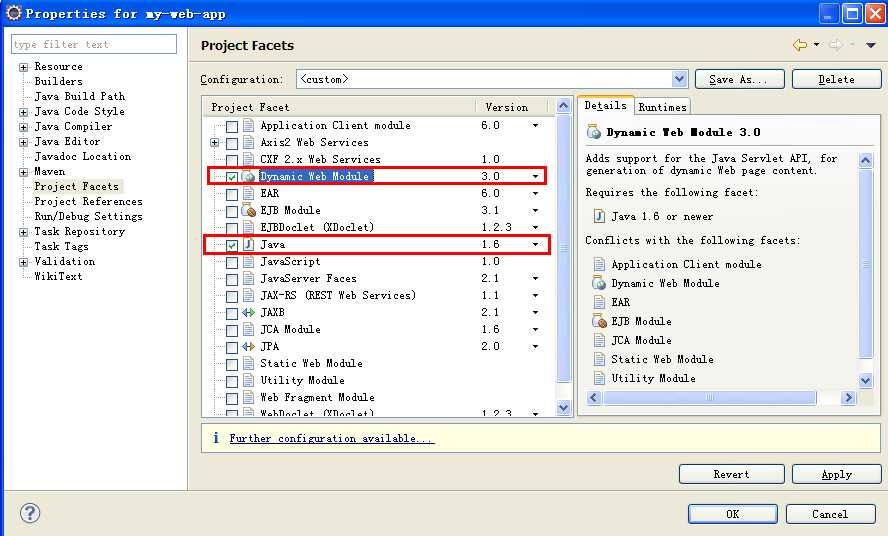Open Further configuration available link
888x536 pixels.
[332, 438]
